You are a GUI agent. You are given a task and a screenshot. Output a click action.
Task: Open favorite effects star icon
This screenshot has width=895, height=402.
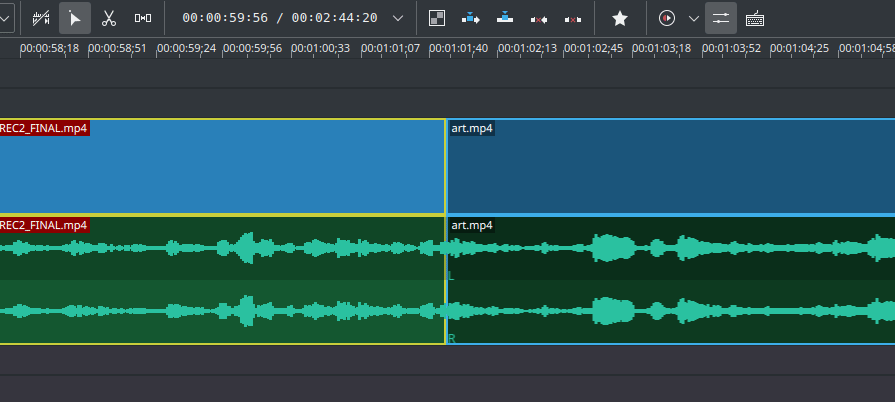[x=620, y=18]
